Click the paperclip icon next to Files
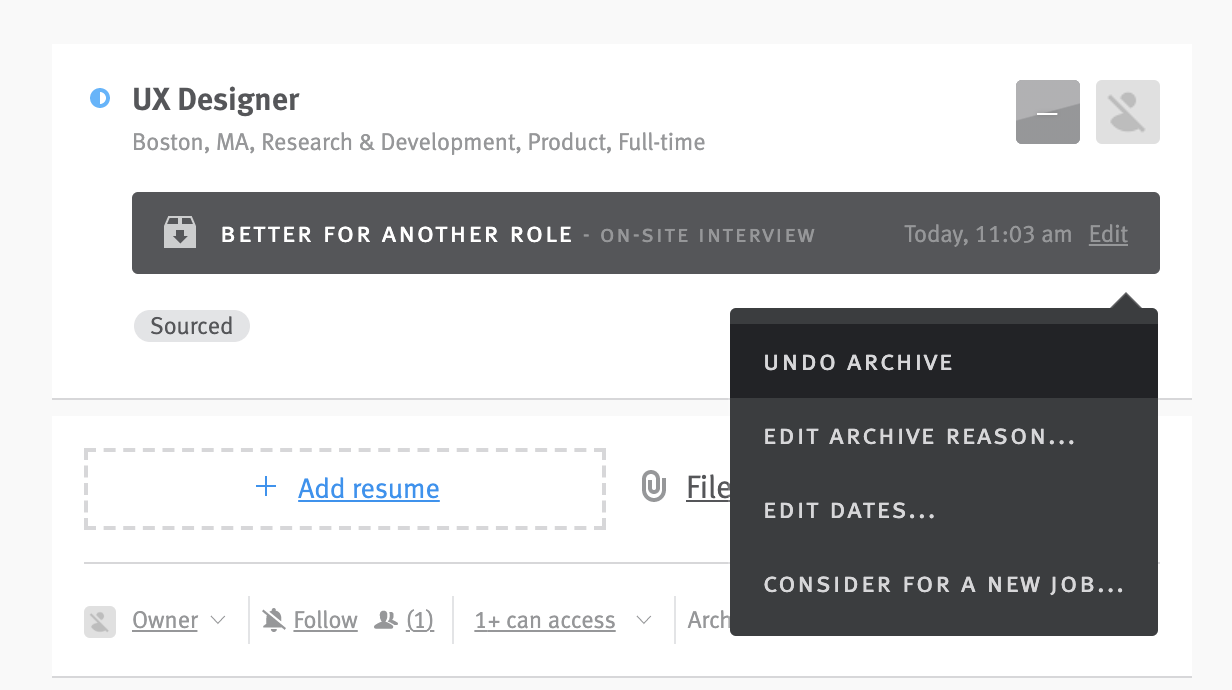Image resolution: width=1232 pixels, height=690 pixels. [x=655, y=488]
